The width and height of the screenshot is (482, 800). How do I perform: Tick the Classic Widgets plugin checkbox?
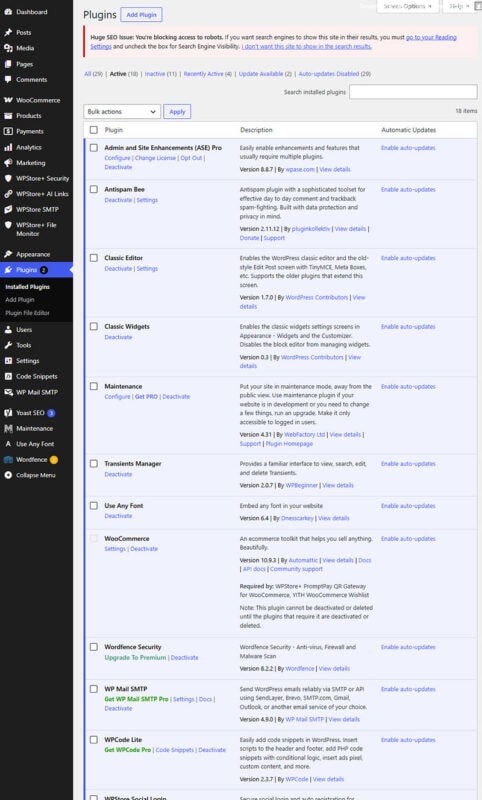[94, 326]
